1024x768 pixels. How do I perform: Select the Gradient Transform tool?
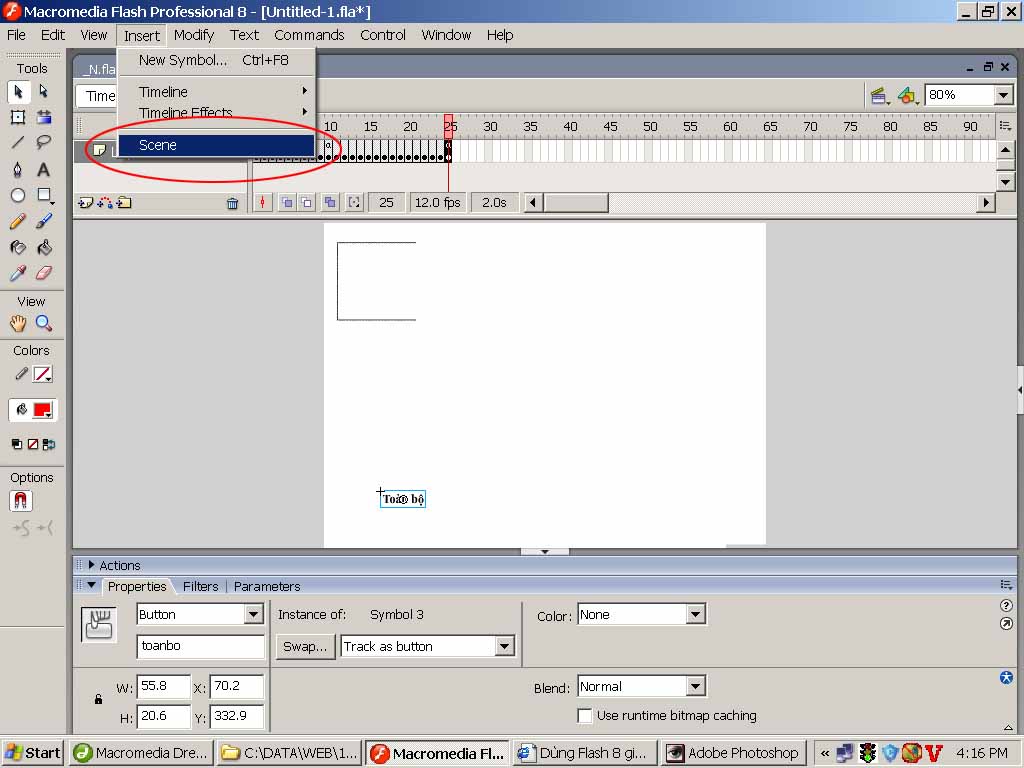[44, 118]
